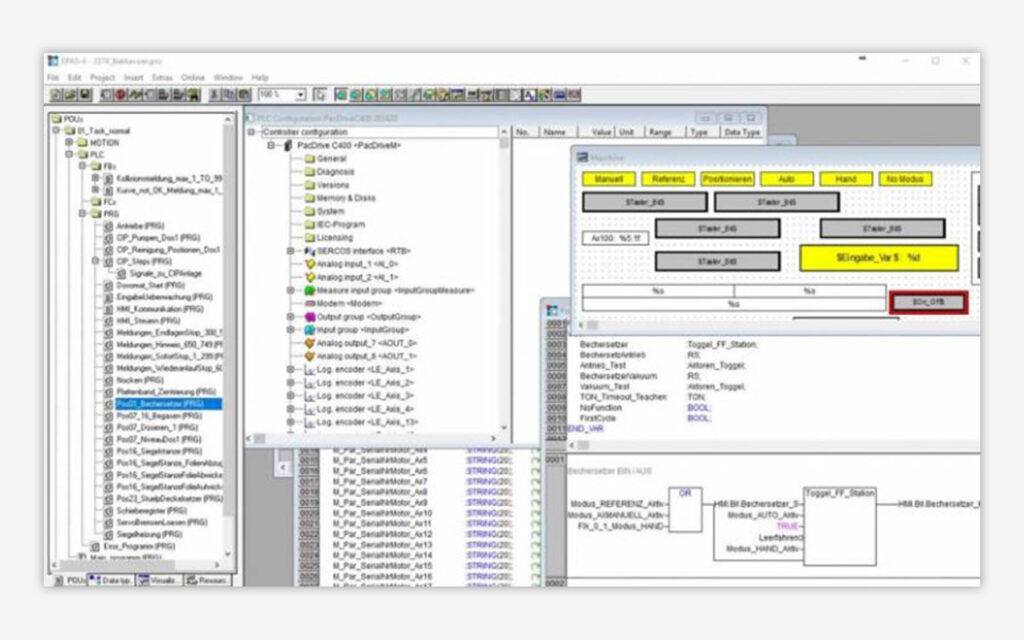
Task: Click the Measure input group icon
Action: [x=309, y=290]
